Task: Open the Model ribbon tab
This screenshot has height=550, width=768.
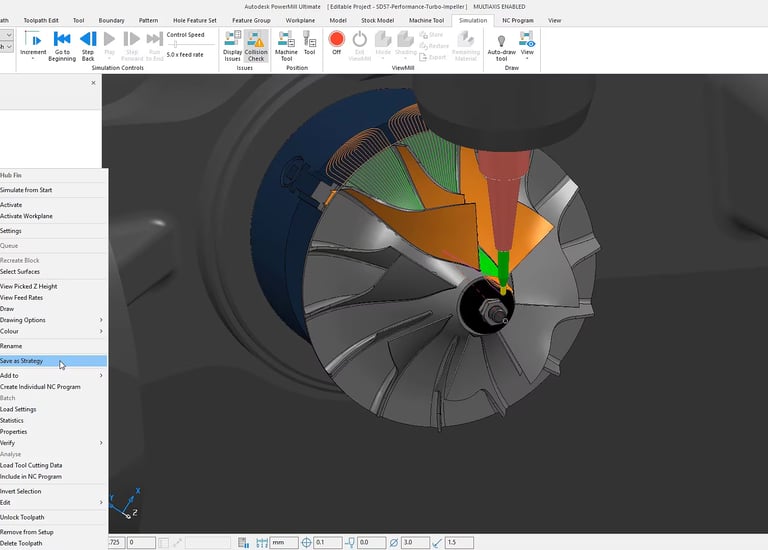Action: 338,21
